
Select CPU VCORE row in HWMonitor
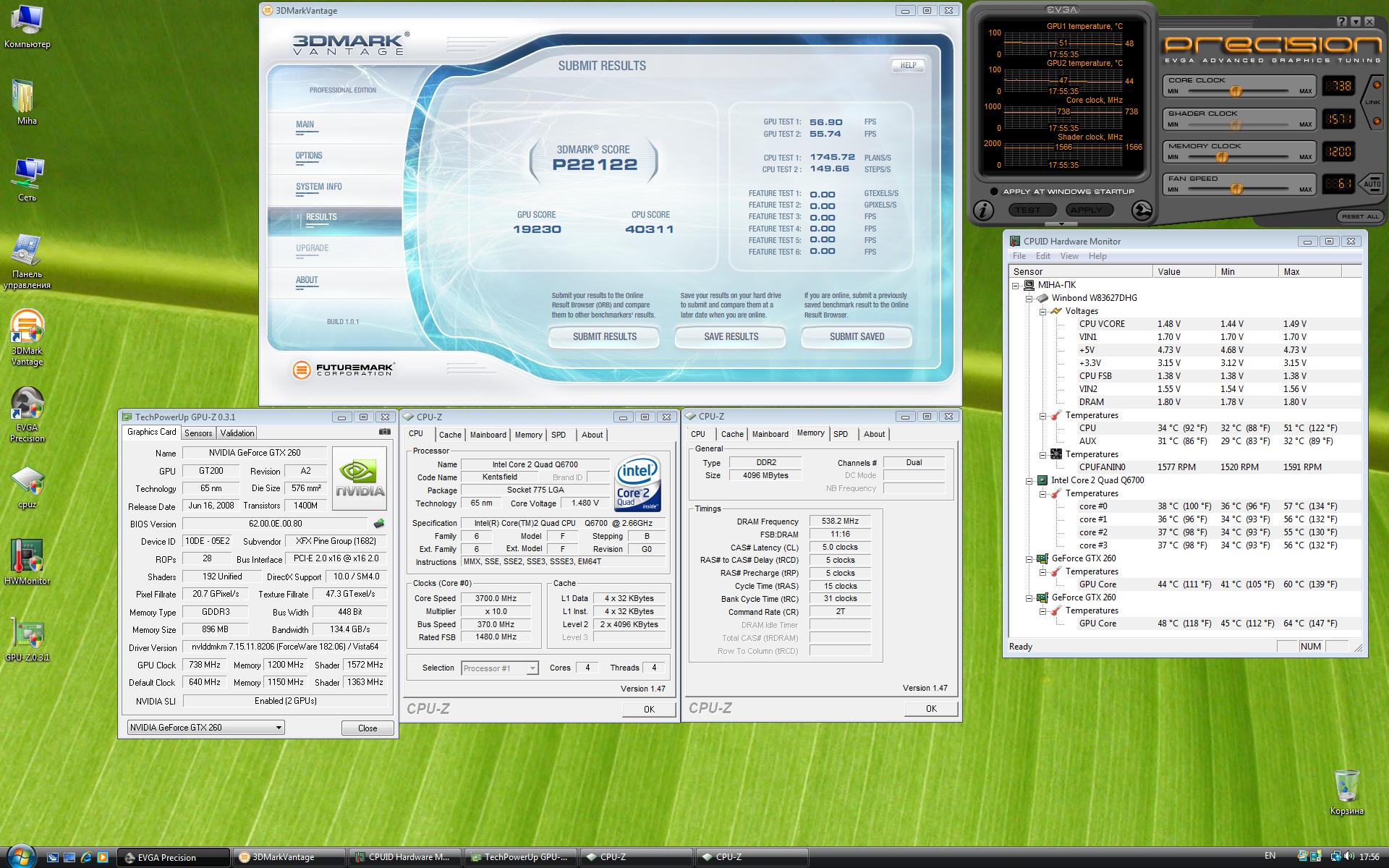point(1185,324)
